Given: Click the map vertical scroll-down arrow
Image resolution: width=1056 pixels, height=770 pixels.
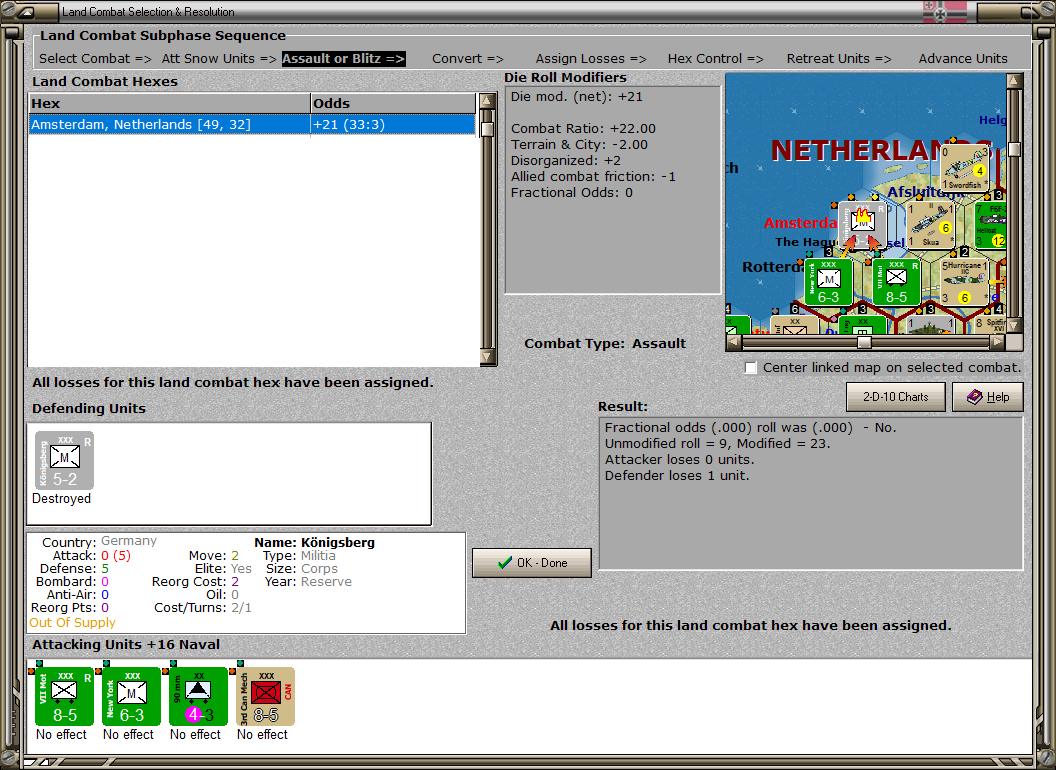Looking at the screenshot, I should coord(1014,325).
